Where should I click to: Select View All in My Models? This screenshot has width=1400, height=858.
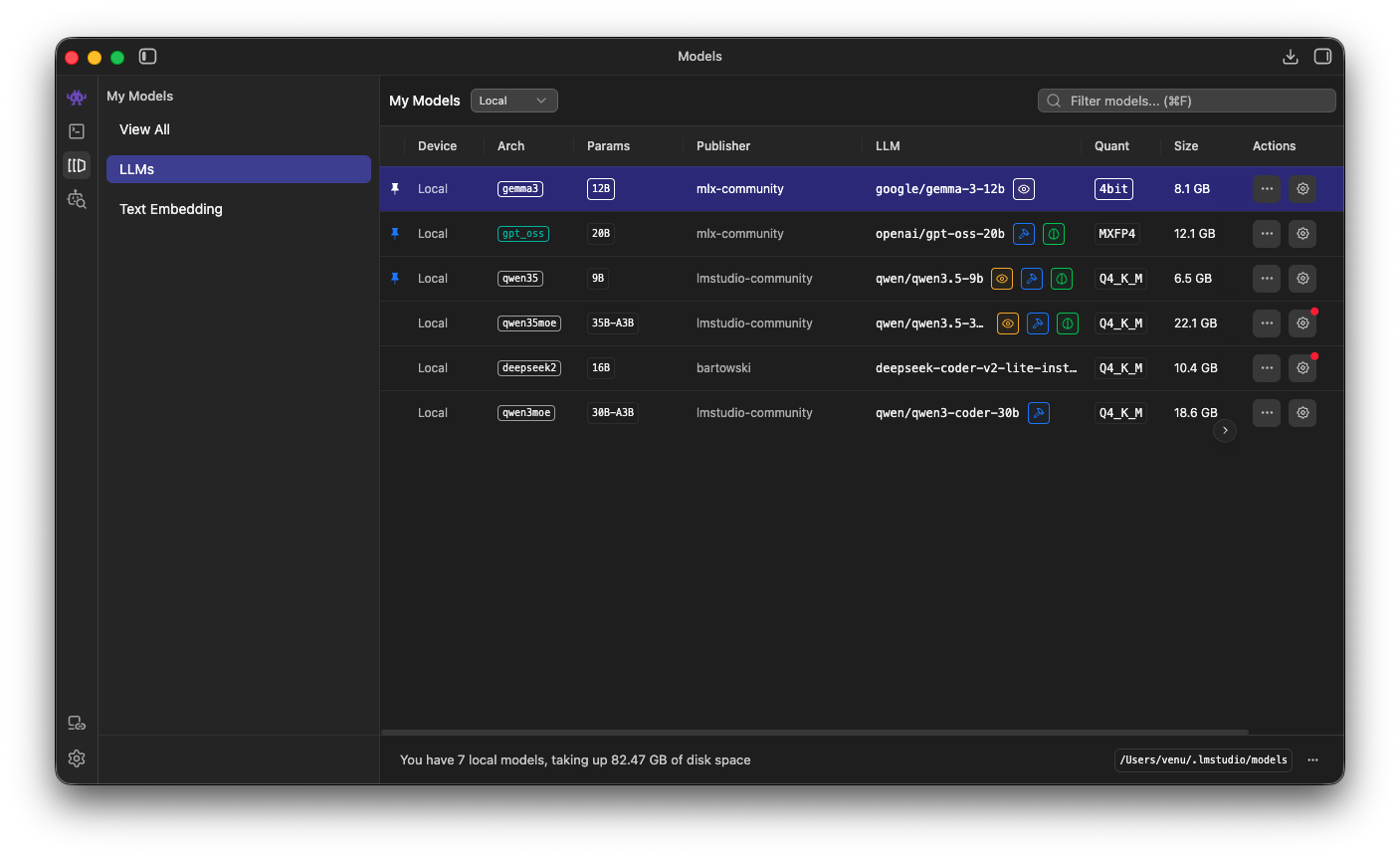pyautogui.click(x=144, y=129)
